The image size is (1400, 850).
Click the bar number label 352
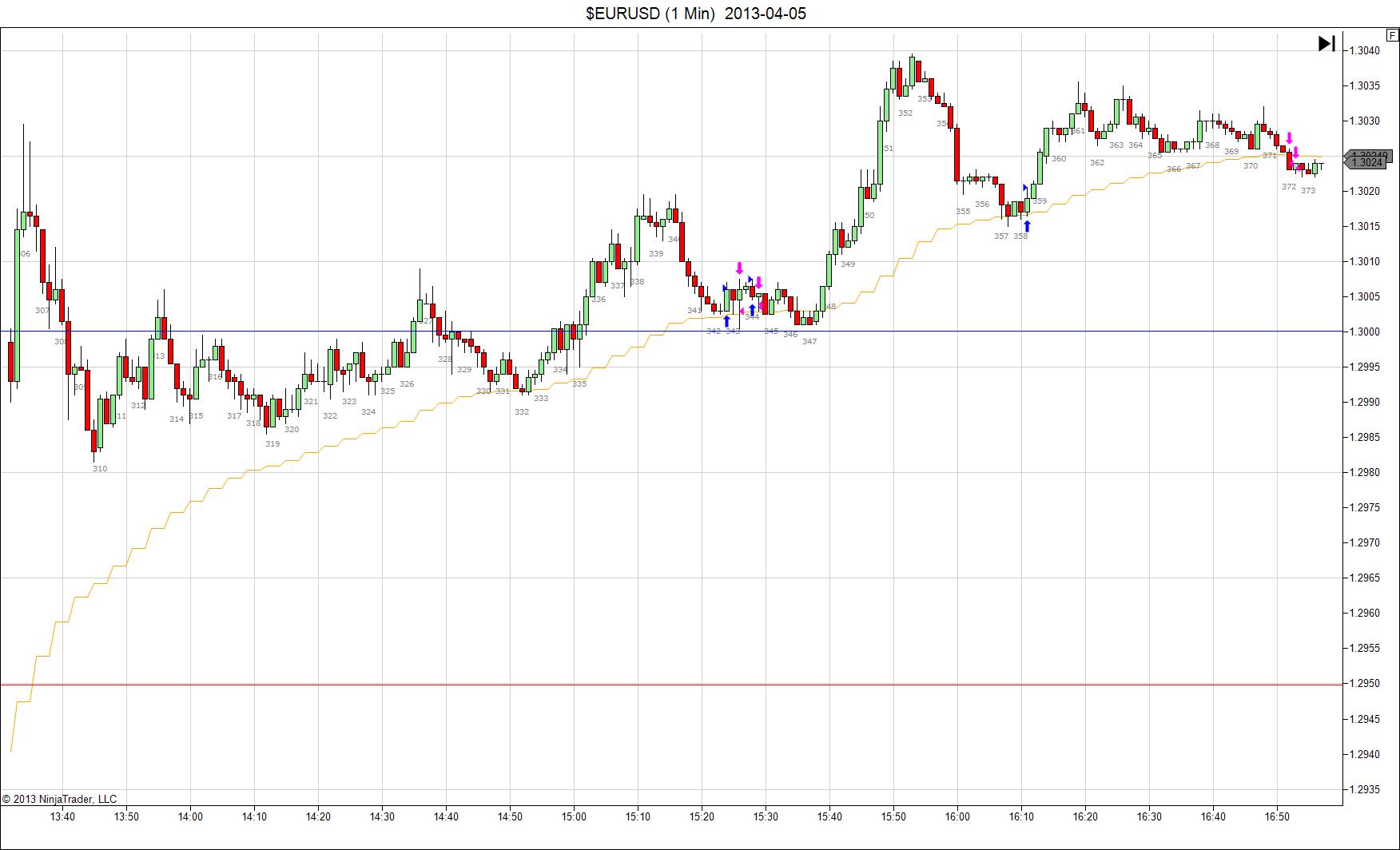pos(905,113)
